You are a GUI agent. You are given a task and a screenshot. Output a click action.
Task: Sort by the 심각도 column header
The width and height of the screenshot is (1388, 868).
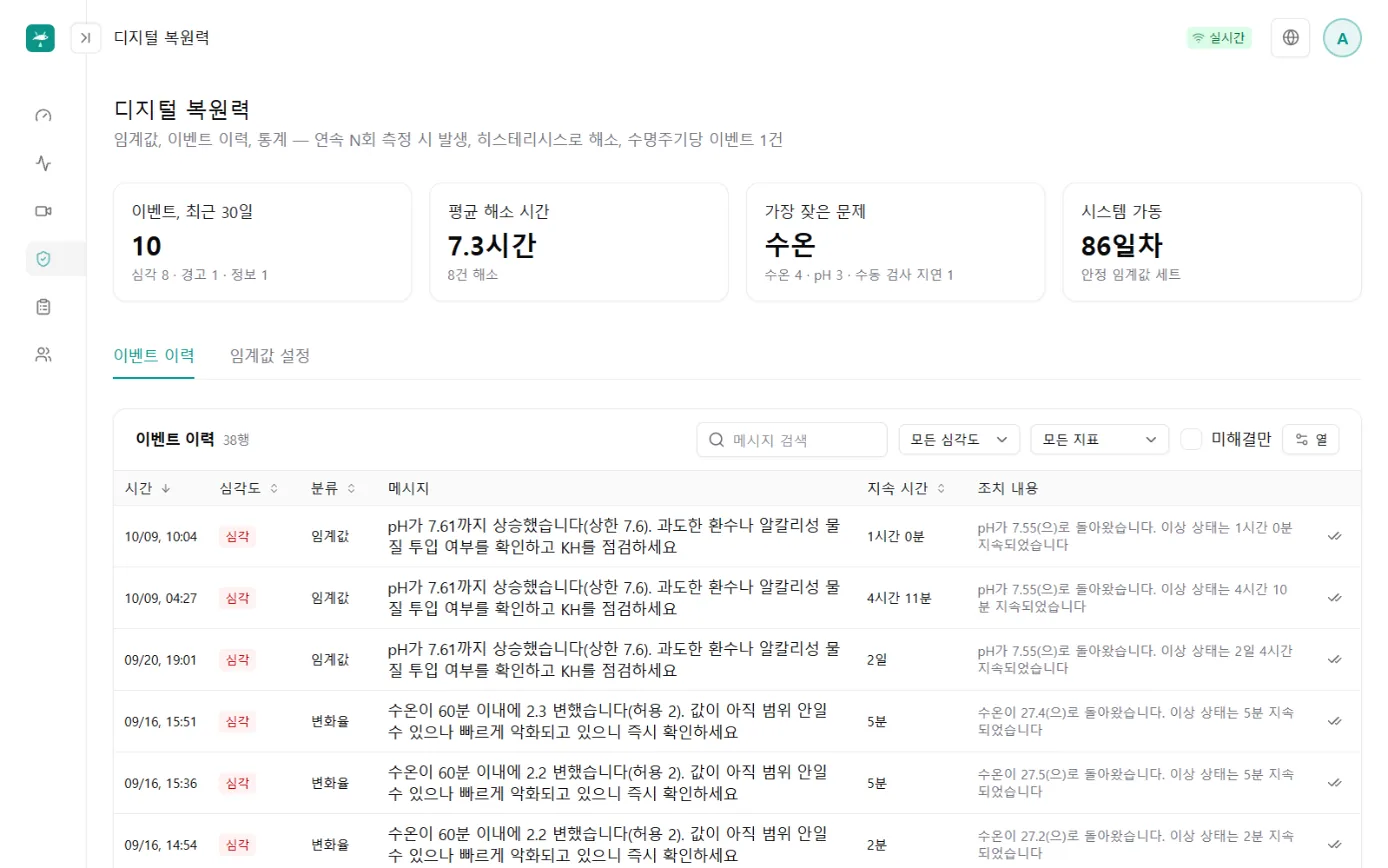click(x=249, y=488)
